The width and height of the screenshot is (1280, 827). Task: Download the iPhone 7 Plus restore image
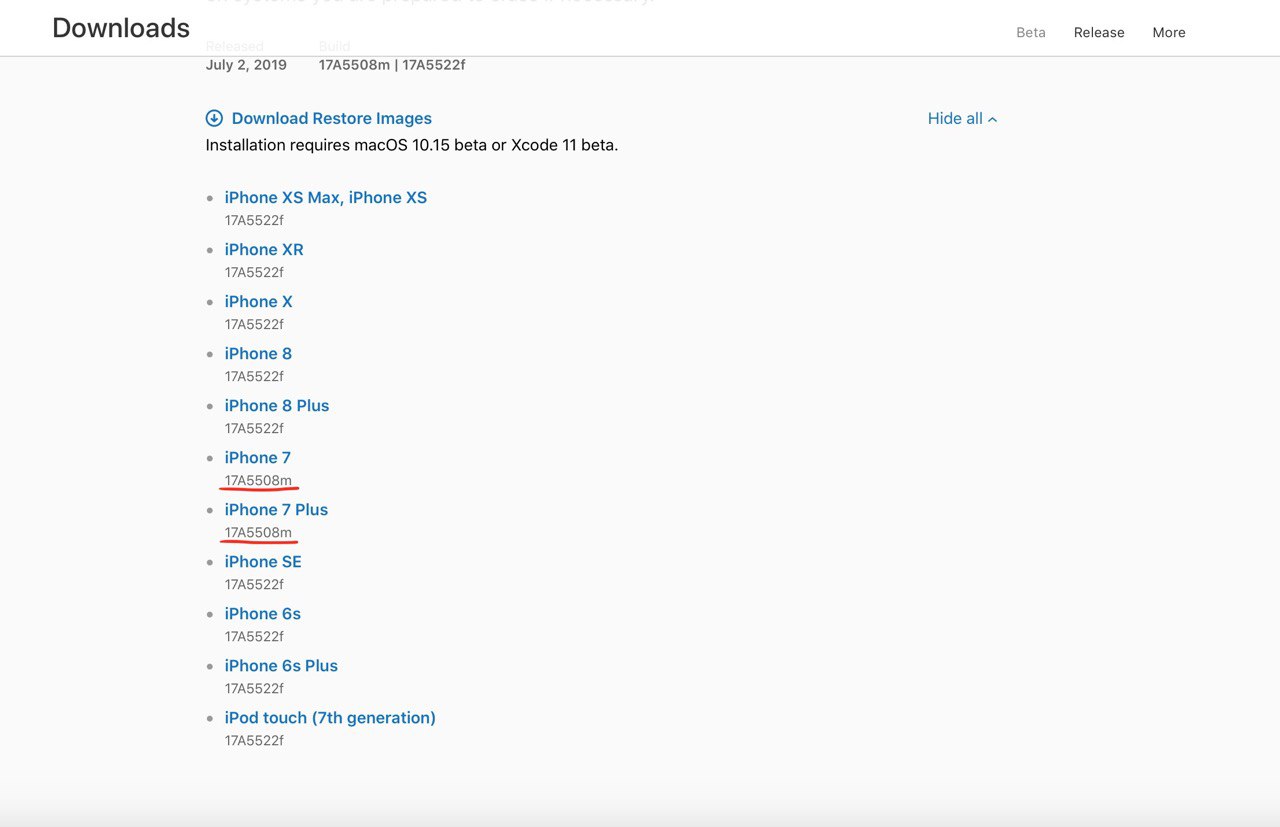[x=276, y=509]
